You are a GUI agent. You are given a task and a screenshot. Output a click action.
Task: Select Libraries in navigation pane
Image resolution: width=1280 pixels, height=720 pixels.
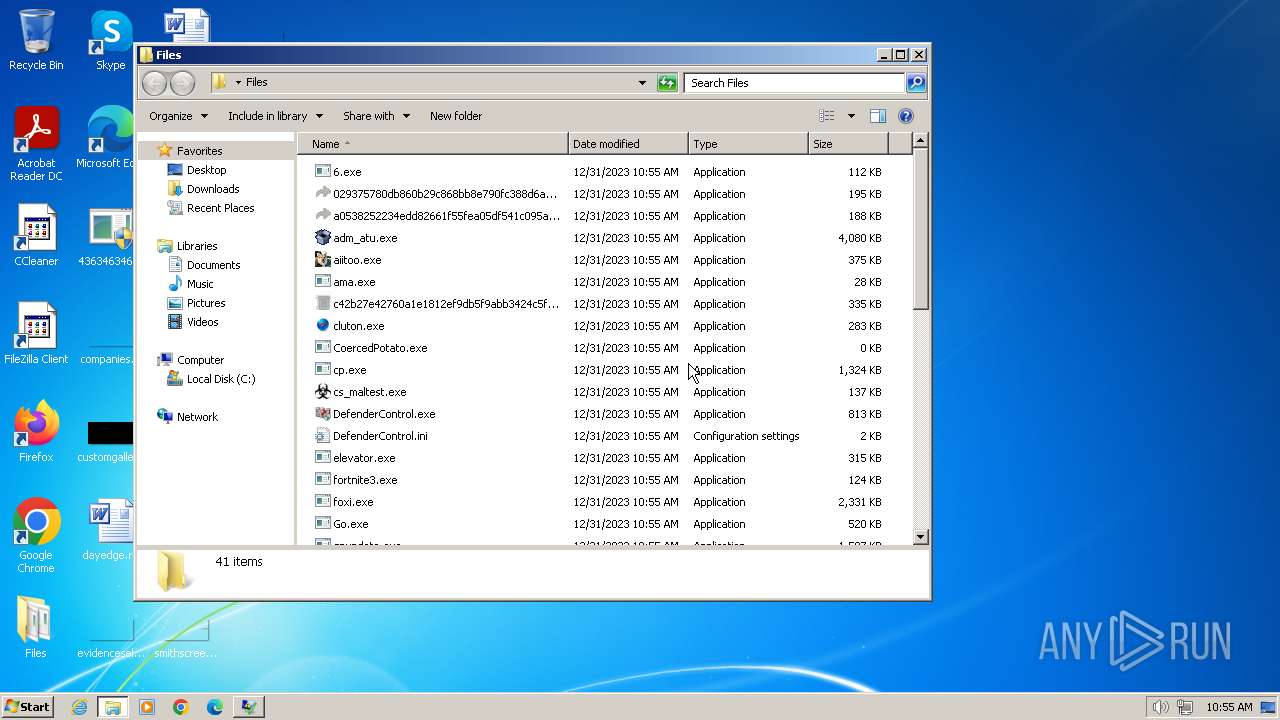(x=197, y=246)
